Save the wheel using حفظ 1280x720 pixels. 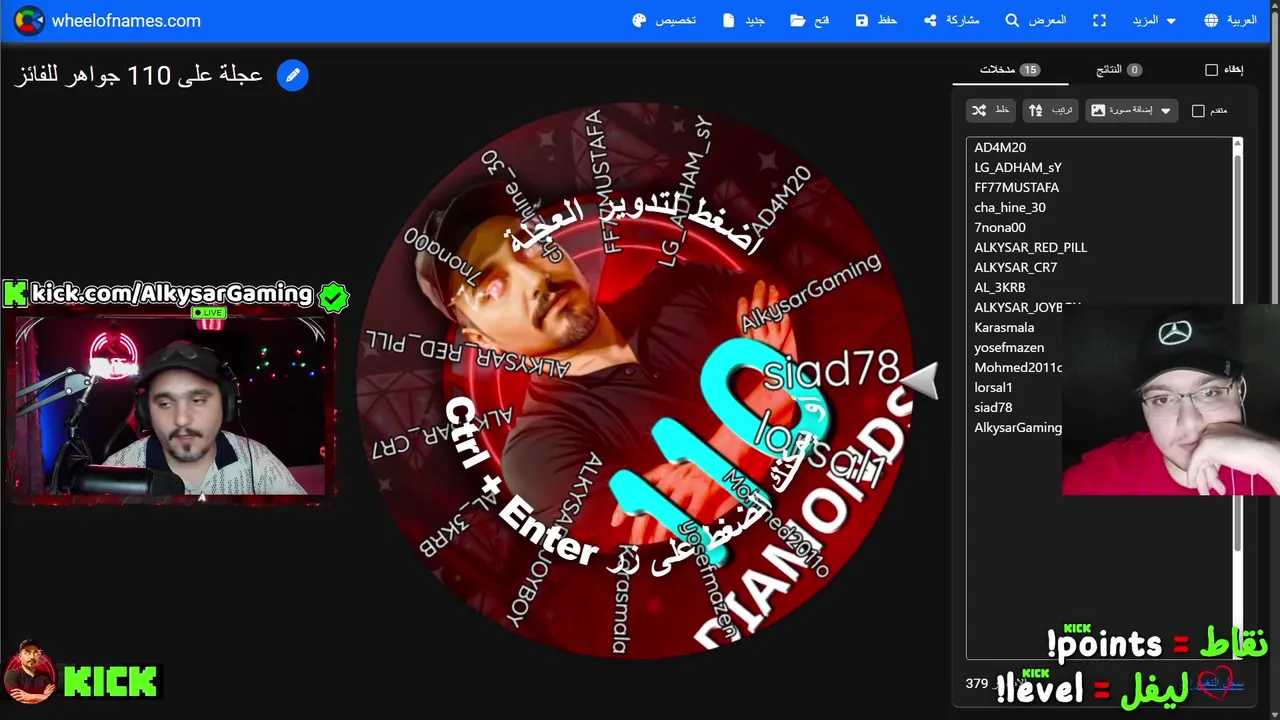pyautogui.click(x=875, y=20)
